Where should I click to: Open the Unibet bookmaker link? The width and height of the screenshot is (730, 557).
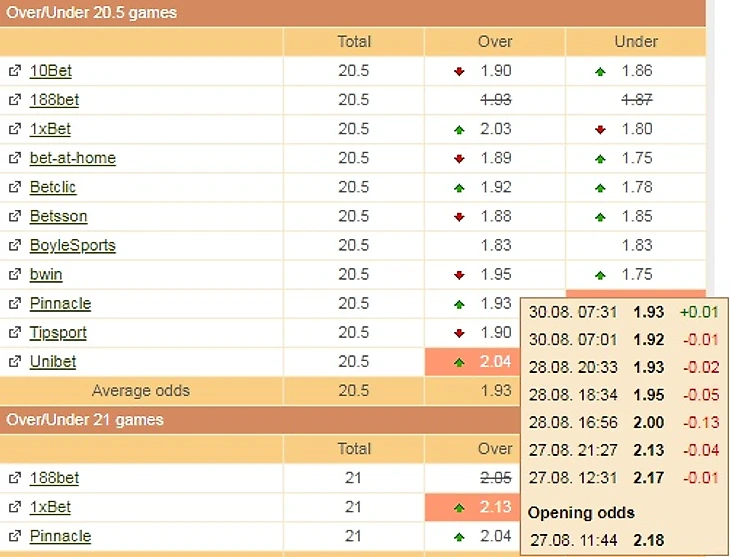(53, 362)
